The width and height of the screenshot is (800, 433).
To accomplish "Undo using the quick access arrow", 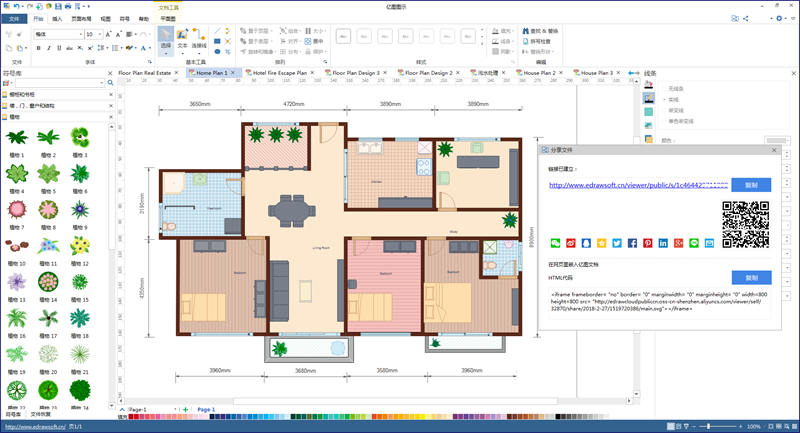I will [17, 6].
